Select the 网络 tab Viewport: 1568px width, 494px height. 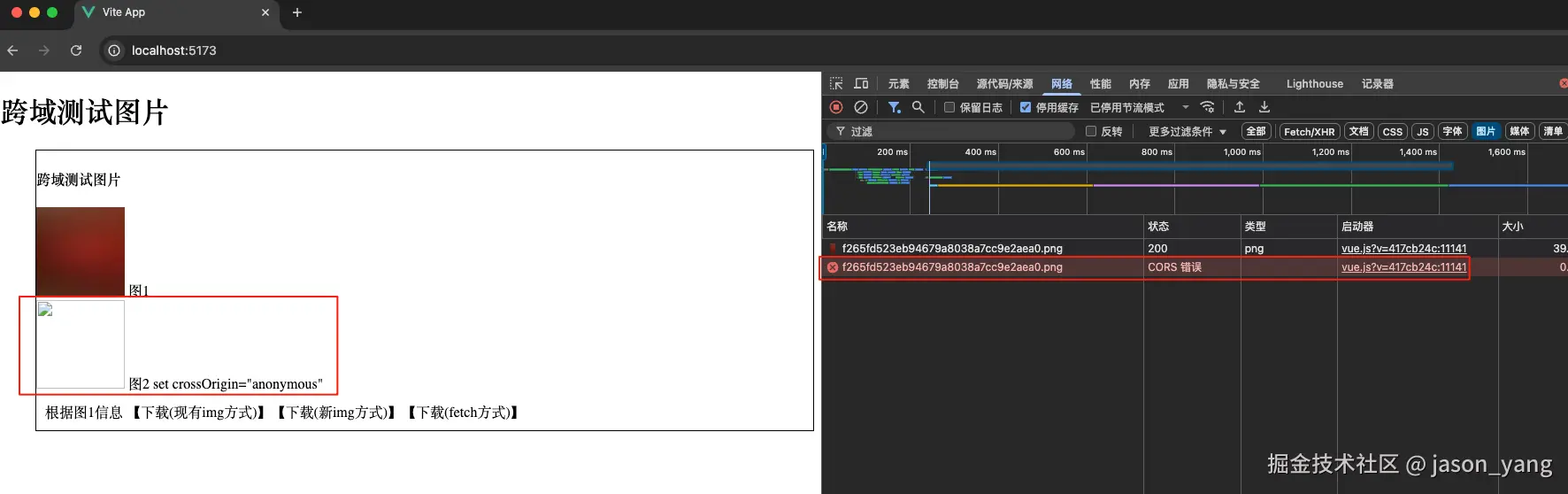[1062, 84]
